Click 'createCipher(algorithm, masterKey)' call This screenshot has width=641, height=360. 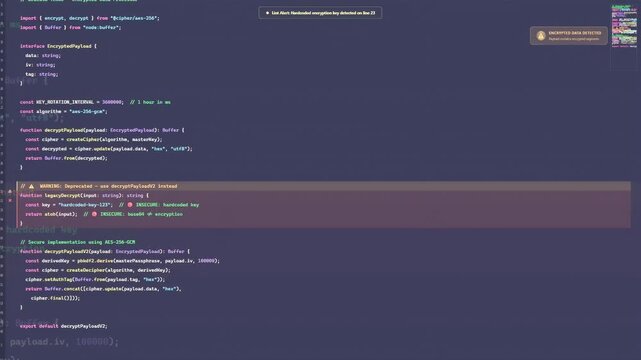(x=114, y=140)
